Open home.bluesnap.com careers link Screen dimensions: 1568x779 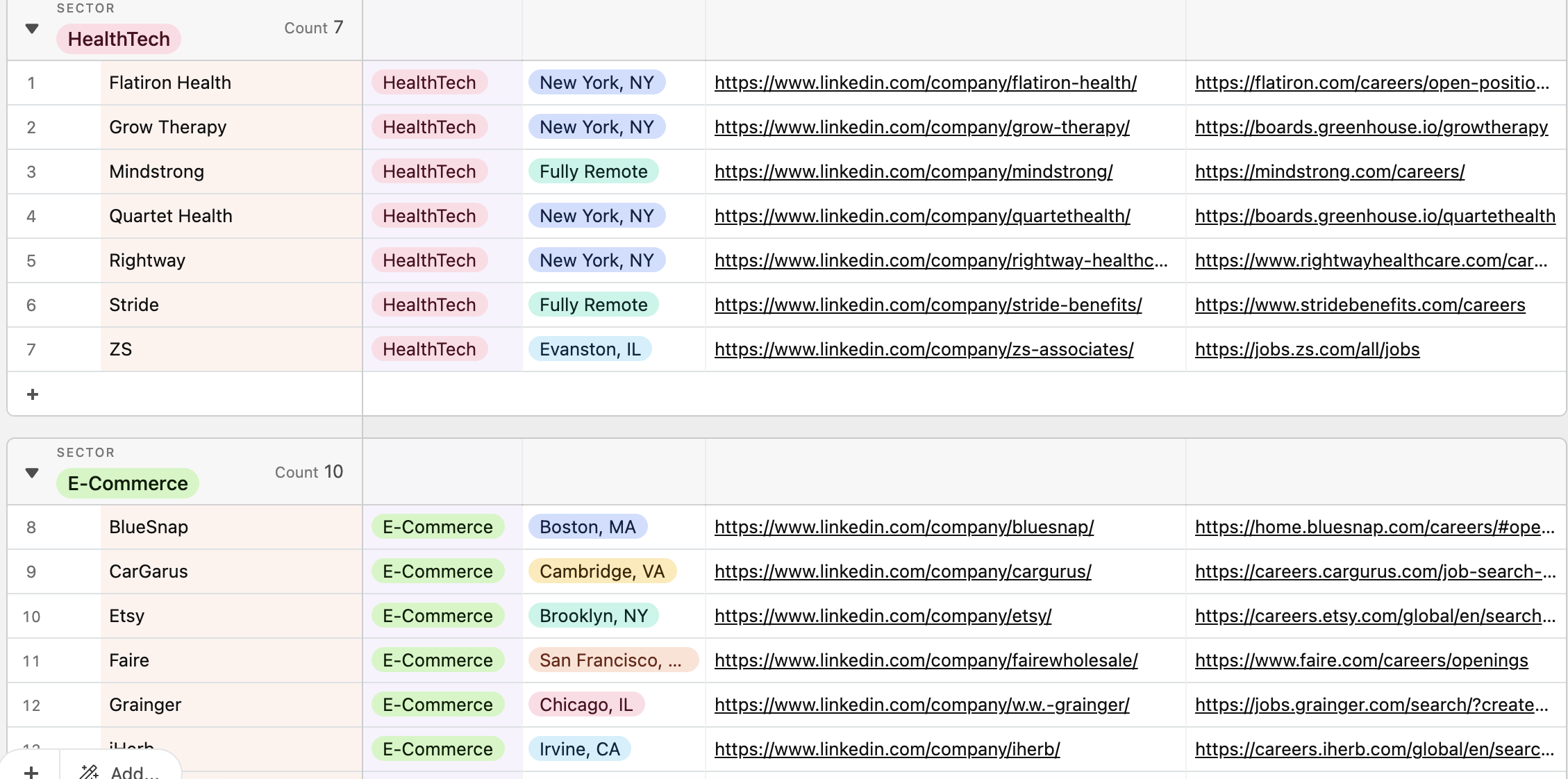pyautogui.click(x=1375, y=527)
